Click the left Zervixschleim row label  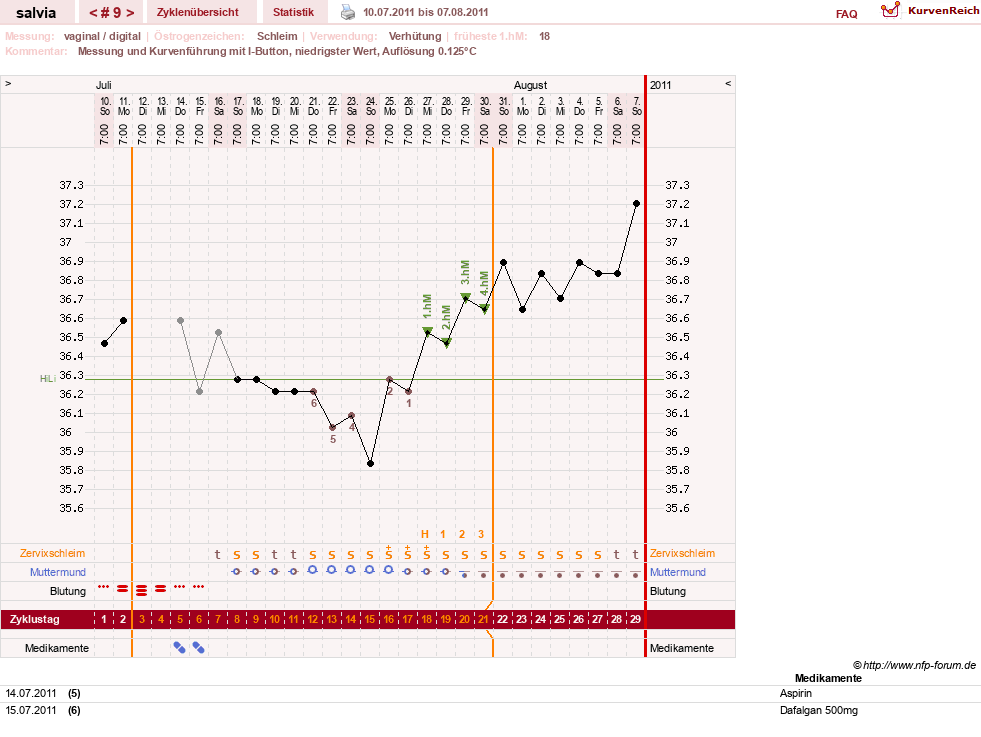click(x=53, y=553)
